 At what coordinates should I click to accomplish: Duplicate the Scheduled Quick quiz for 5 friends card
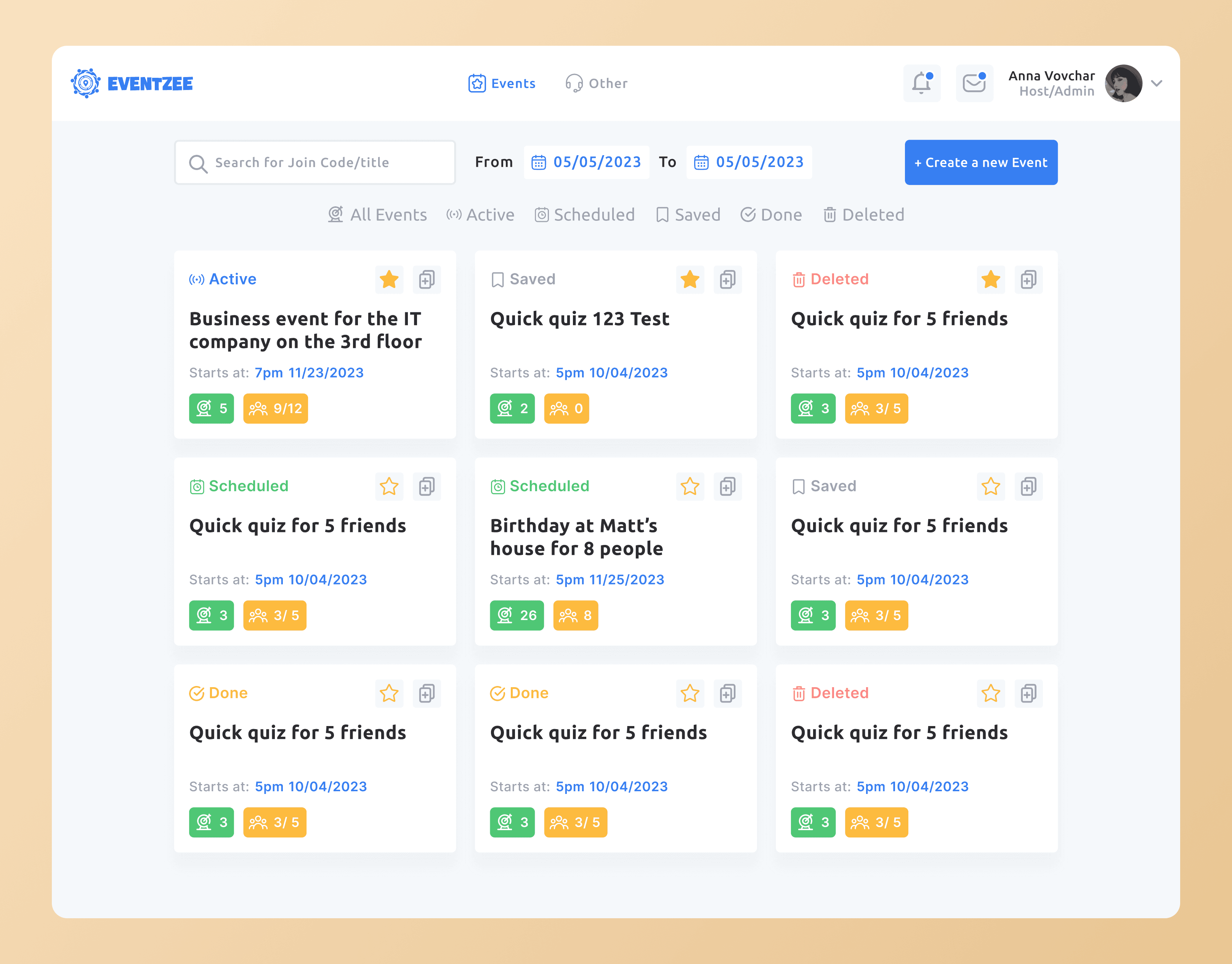[427, 487]
